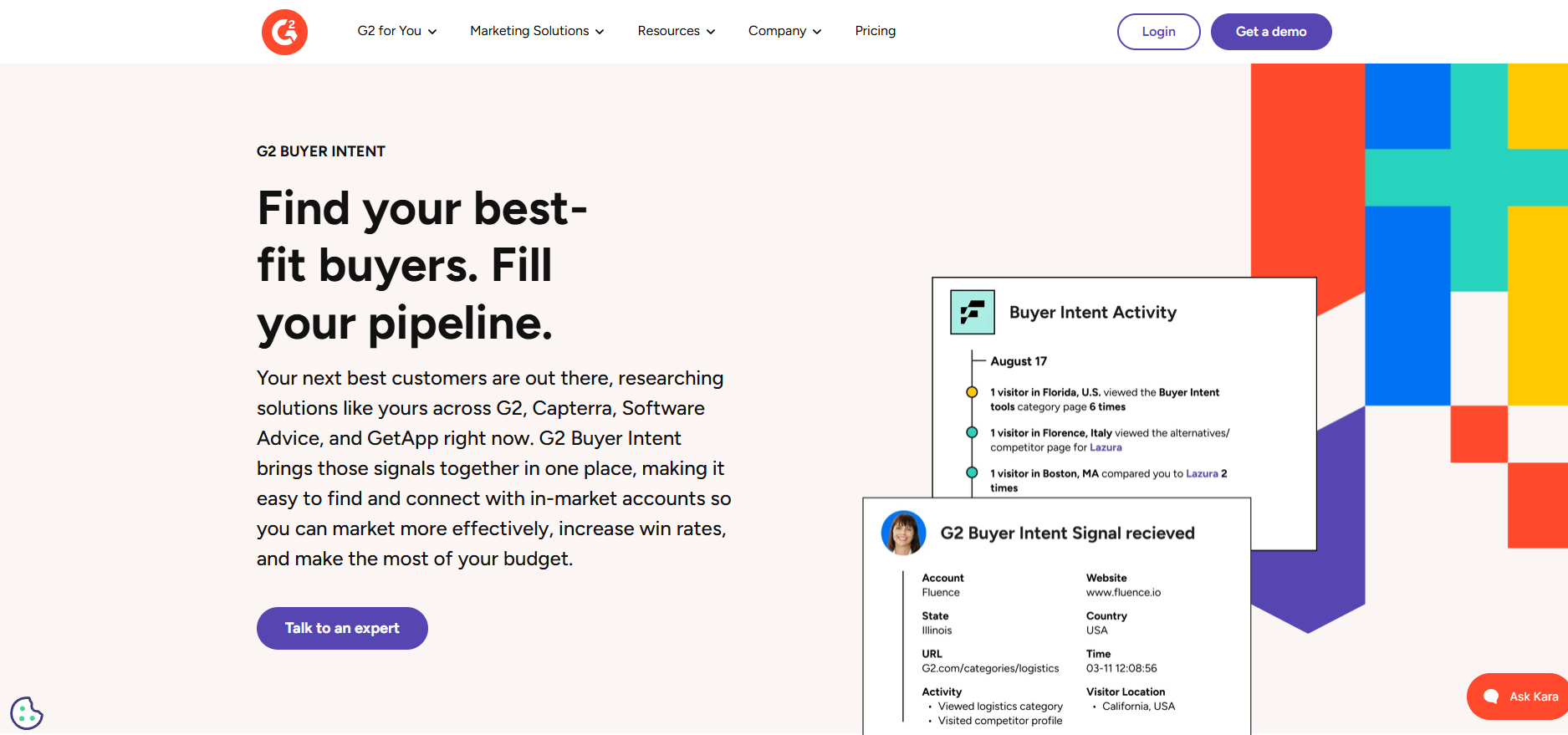
Task: Open the Resources menu
Action: coord(677,31)
